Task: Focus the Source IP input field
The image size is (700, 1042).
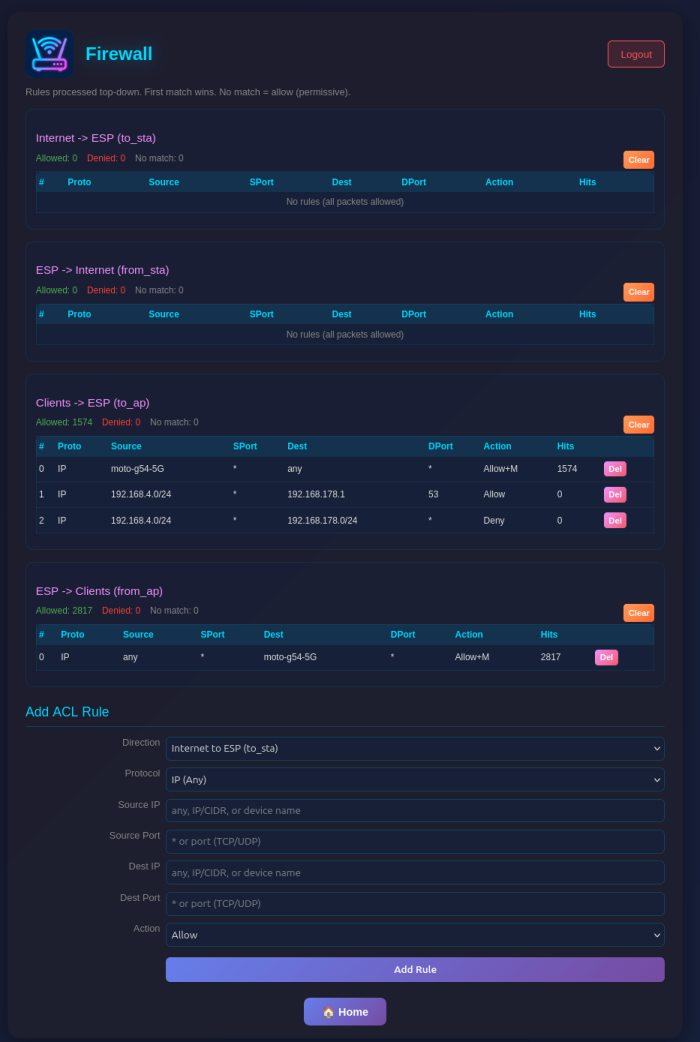Action: click(x=415, y=811)
